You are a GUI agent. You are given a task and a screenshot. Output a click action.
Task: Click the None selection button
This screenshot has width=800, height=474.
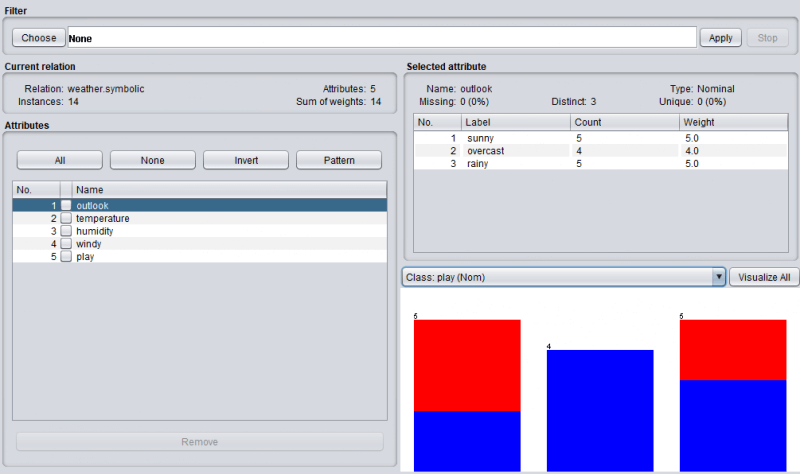[x=152, y=160]
